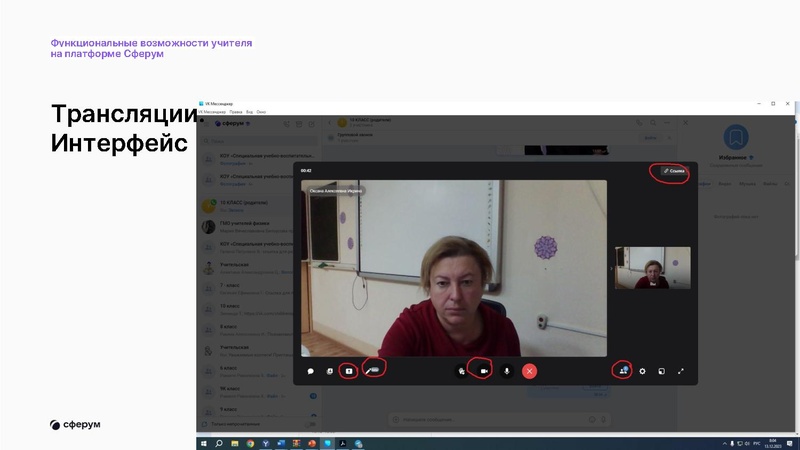End the call with red button
Image resolution: width=800 pixels, height=450 pixels.
tap(530, 371)
